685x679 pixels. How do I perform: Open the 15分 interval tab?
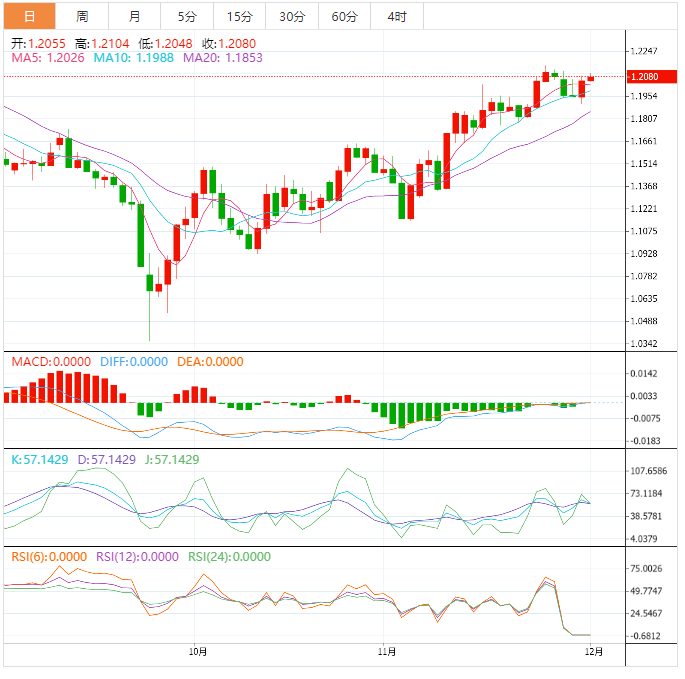(239, 16)
